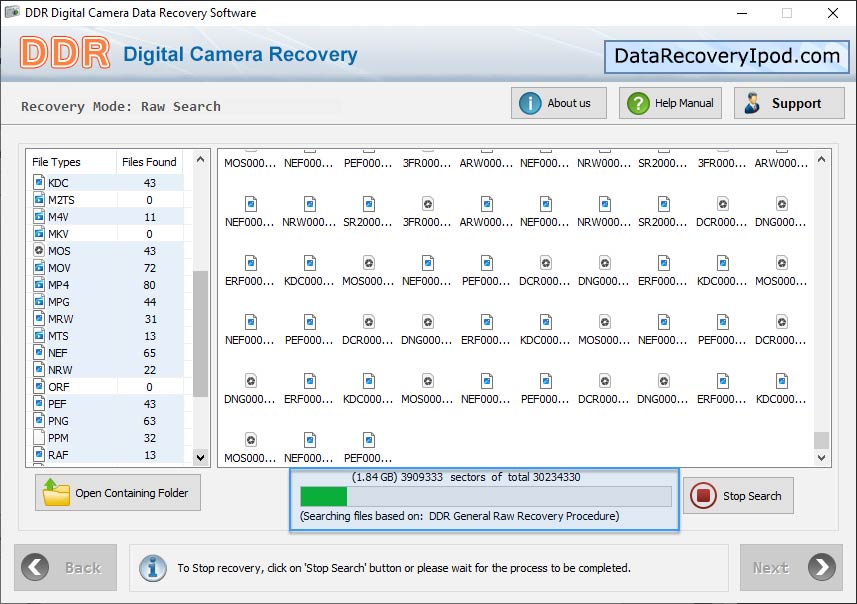The width and height of the screenshot is (857, 604).
Task: Select the ORF row in file types
Action: coord(108,387)
